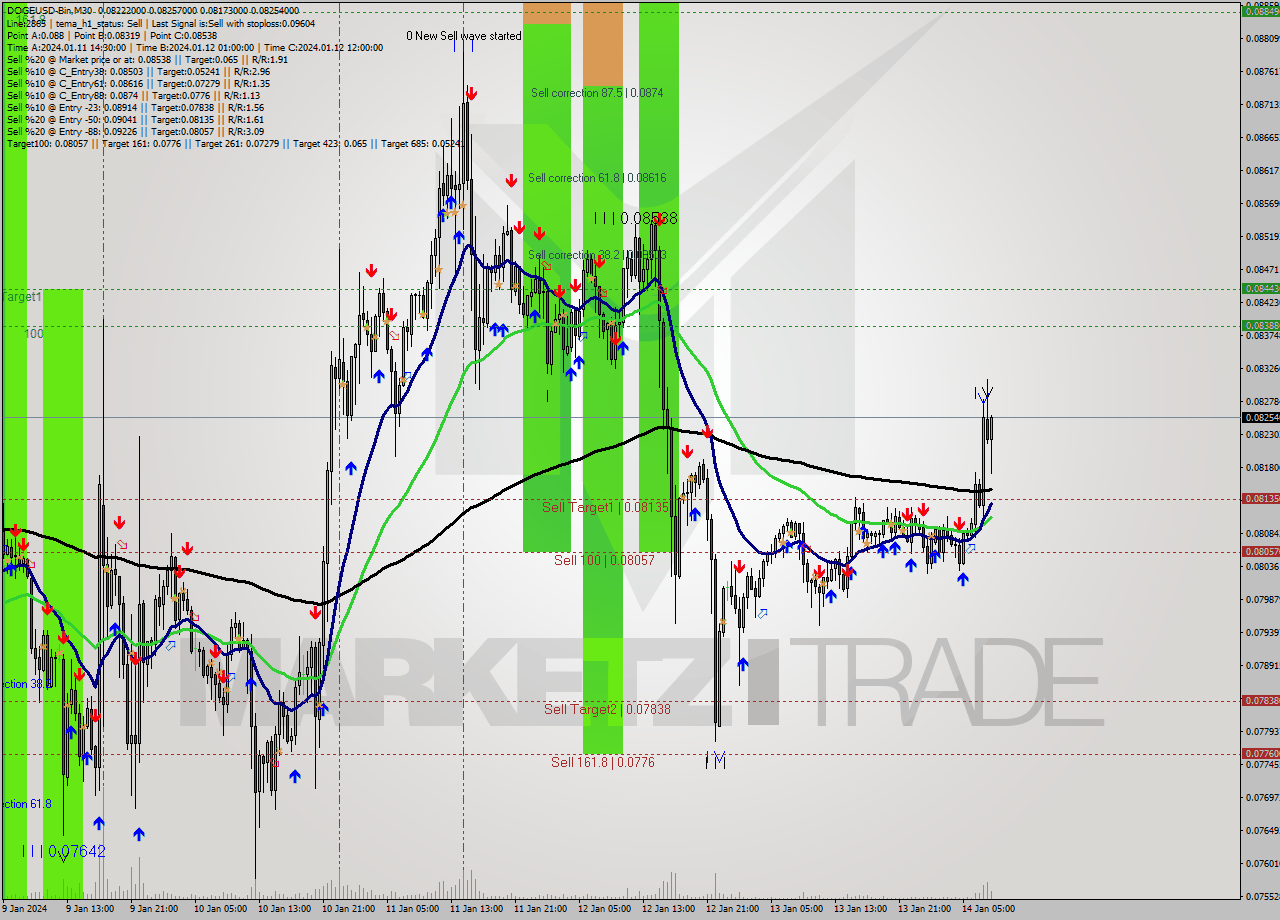Click the 0.07939 price axis label

(1263, 632)
